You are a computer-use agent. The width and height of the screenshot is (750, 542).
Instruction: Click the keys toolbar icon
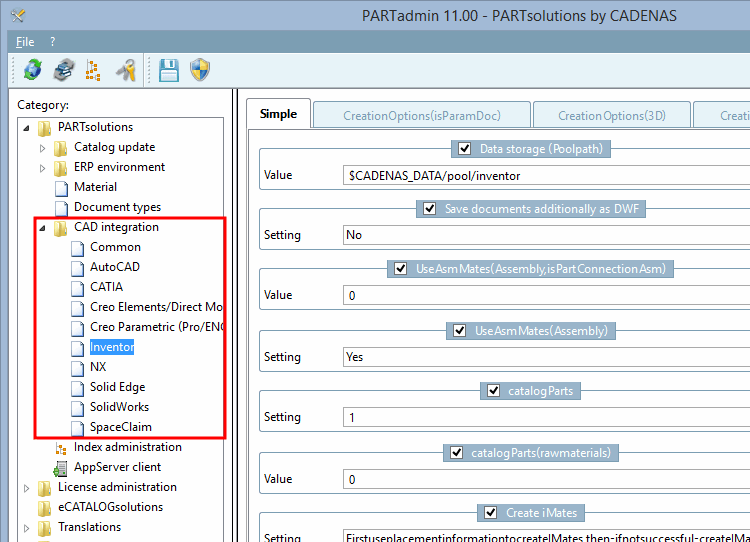126,70
